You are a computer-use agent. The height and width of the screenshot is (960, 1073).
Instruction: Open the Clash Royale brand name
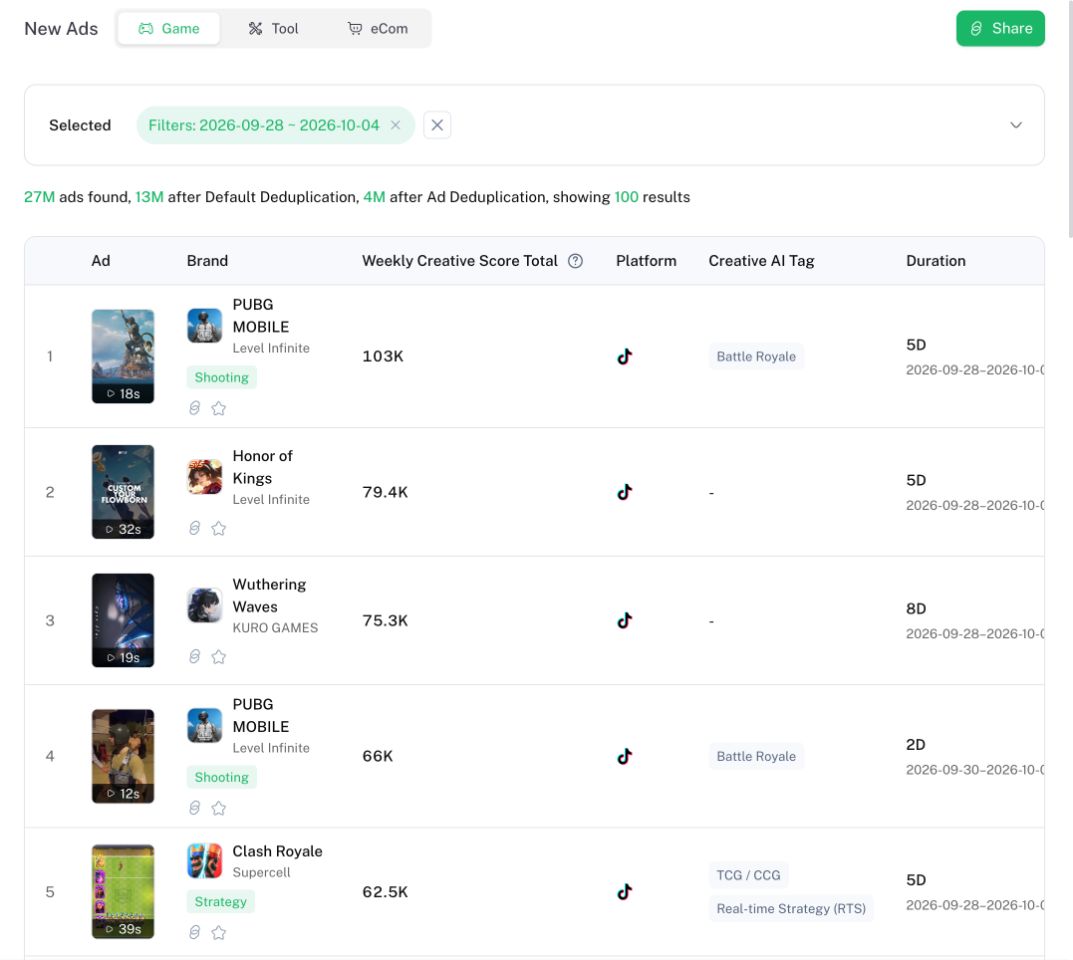pyautogui.click(x=277, y=851)
